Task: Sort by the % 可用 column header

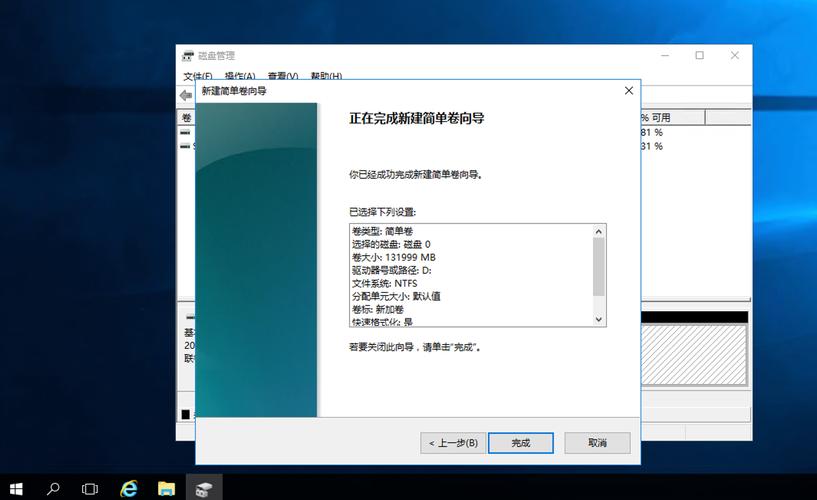Action: [672, 118]
